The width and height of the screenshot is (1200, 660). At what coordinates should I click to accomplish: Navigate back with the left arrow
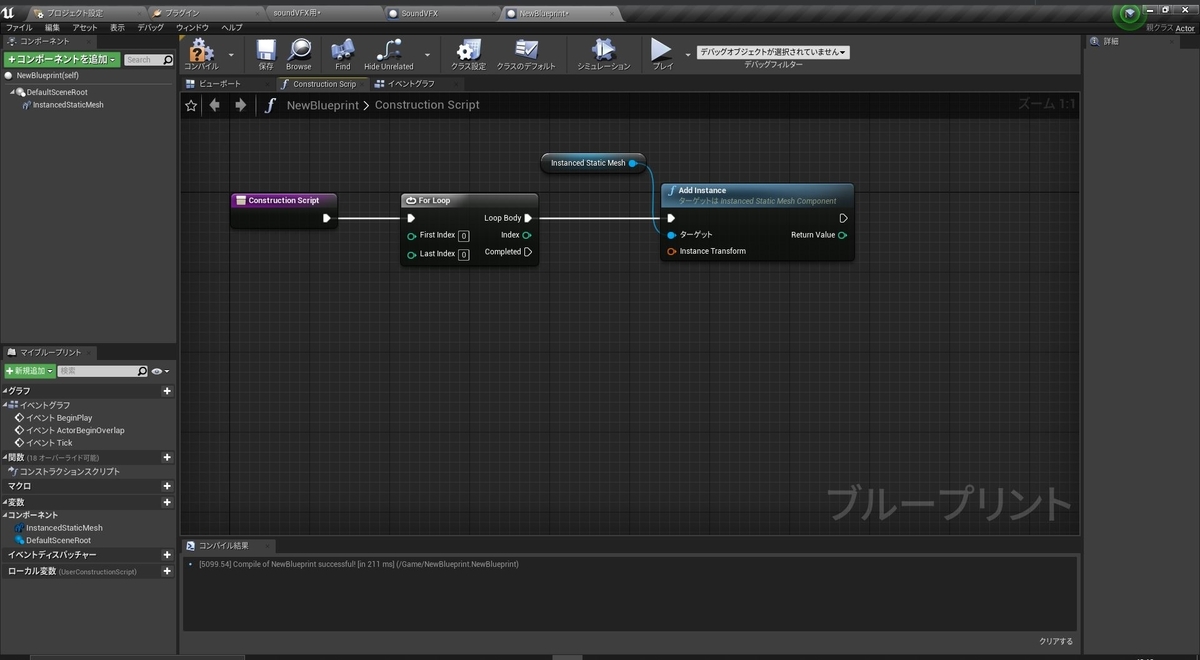tap(215, 105)
